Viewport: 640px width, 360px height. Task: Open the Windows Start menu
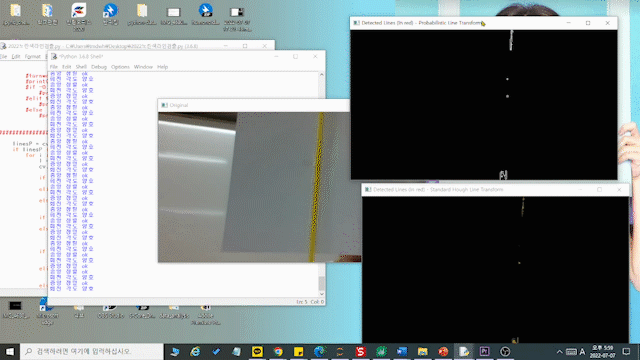point(10,351)
